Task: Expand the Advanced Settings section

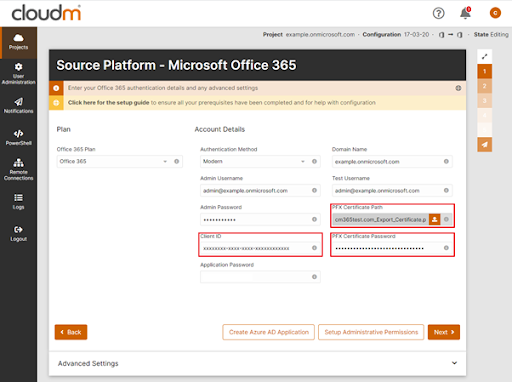Action: point(257,363)
